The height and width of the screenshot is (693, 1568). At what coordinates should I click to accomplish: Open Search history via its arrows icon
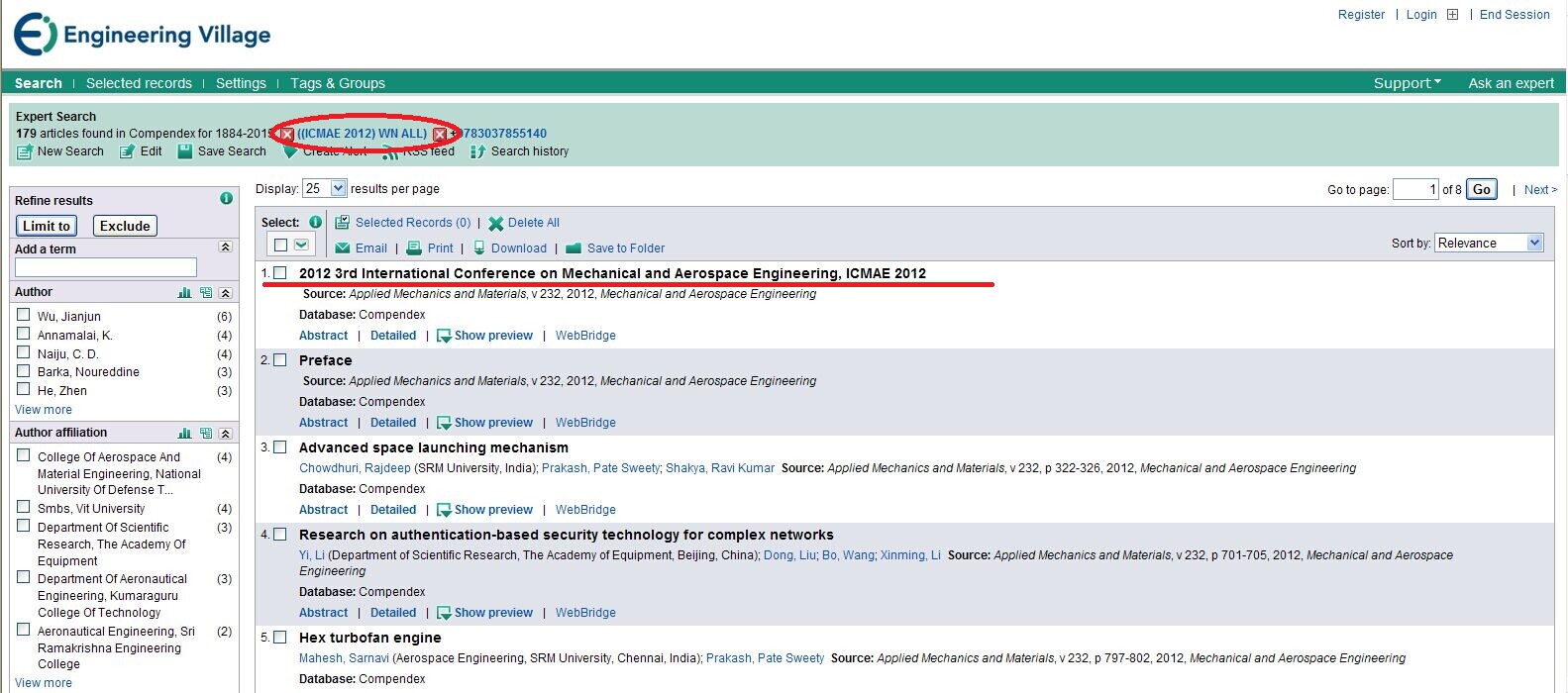[478, 151]
